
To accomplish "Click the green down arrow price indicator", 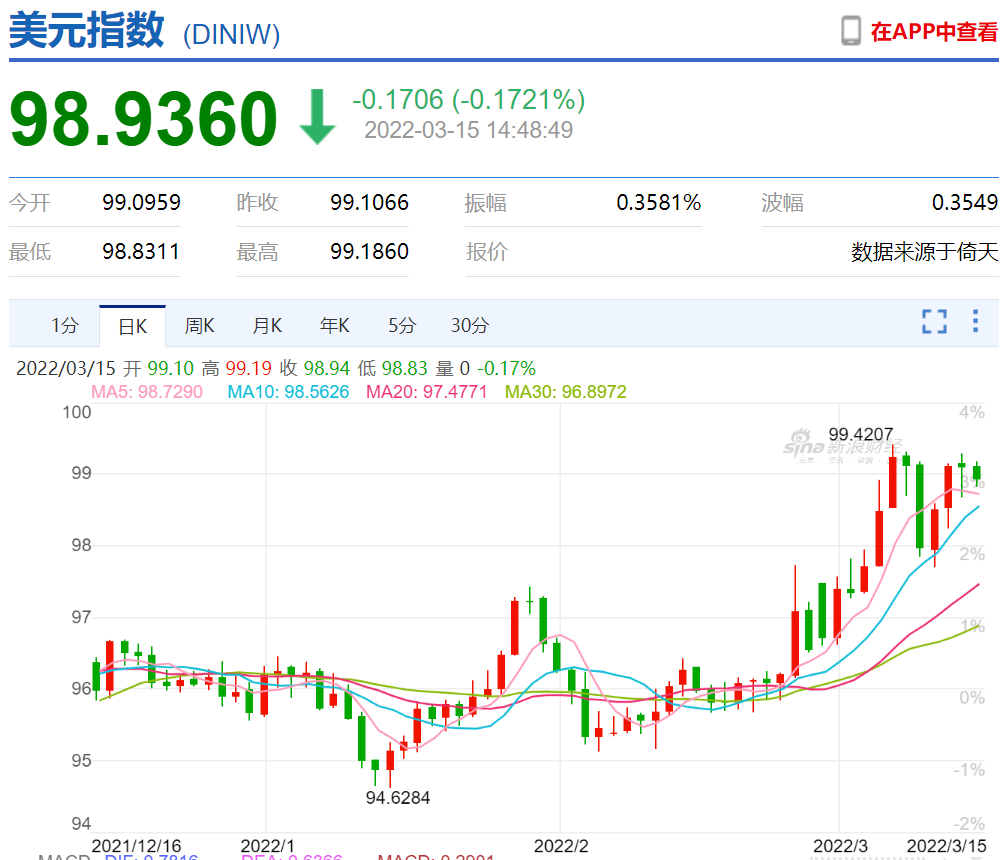I will pyautogui.click(x=317, y=116).
